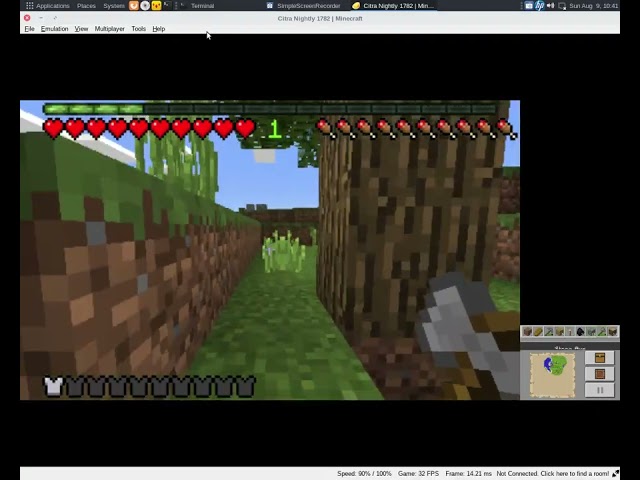640x480 pixels.
Task: Open the Multiplayer menu
Action: pos(109,29)
